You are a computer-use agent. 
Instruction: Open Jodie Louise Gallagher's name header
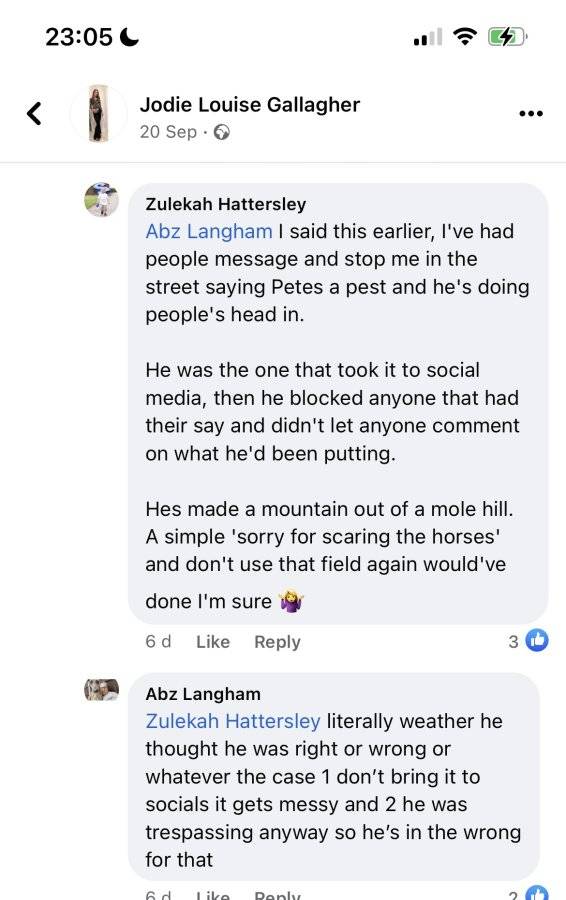click(250, 104)
